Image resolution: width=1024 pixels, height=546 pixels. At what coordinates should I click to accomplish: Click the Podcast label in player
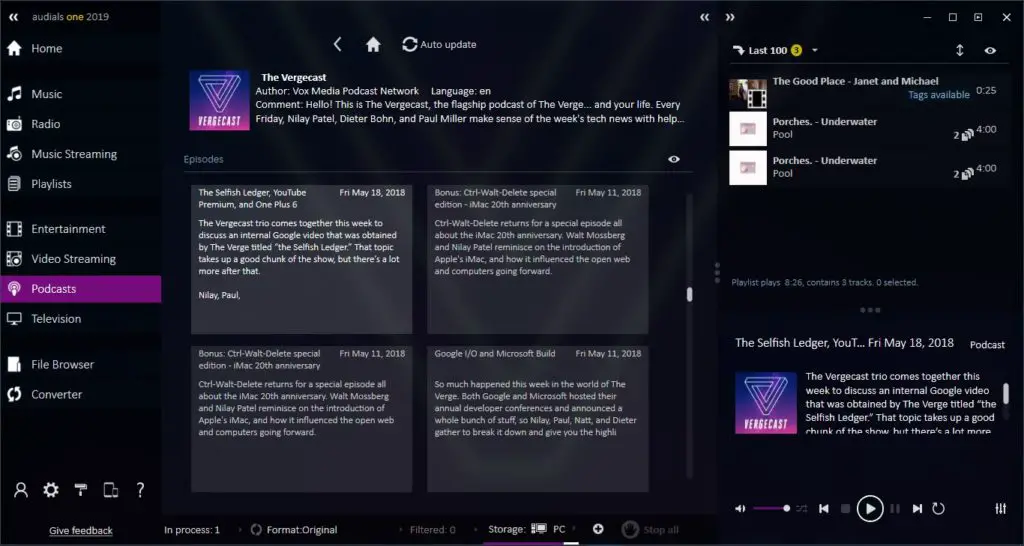click(x=987, y=345)
